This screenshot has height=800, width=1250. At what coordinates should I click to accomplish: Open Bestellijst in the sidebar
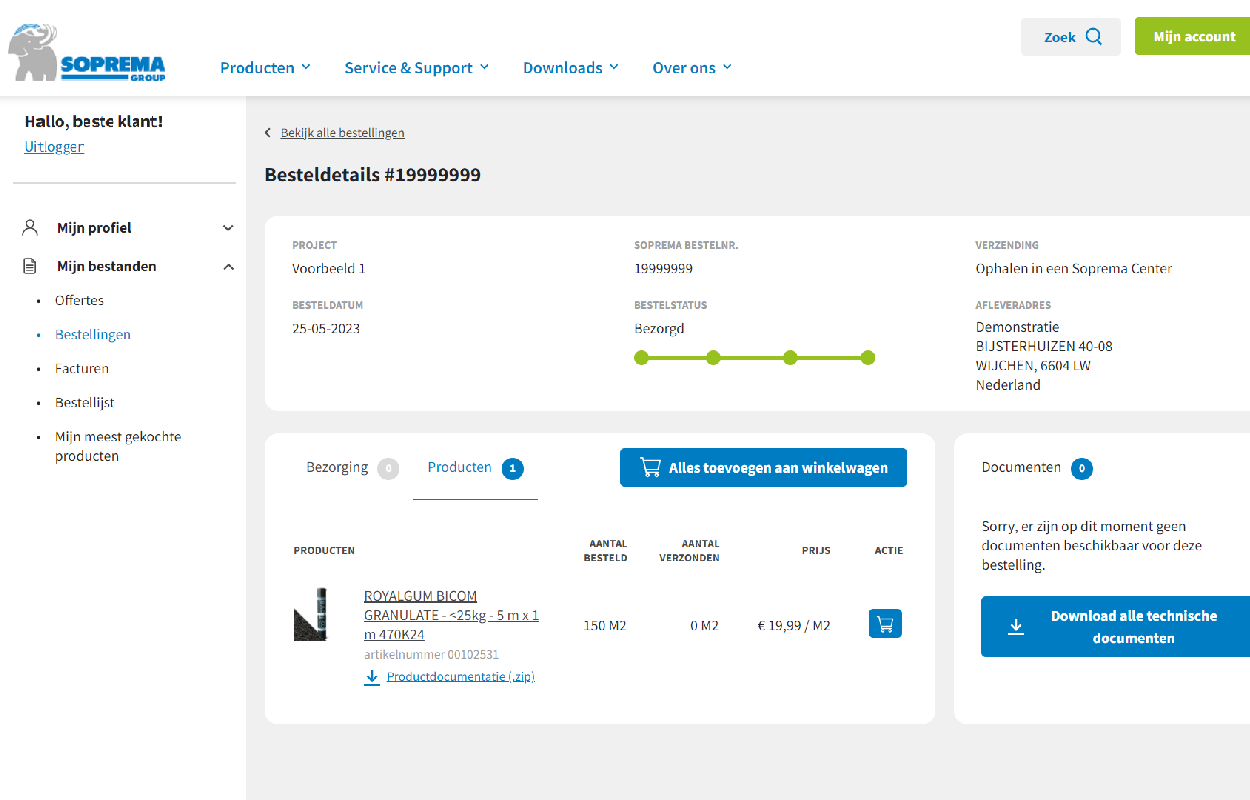pyautogui.click(x=85, y=402)
